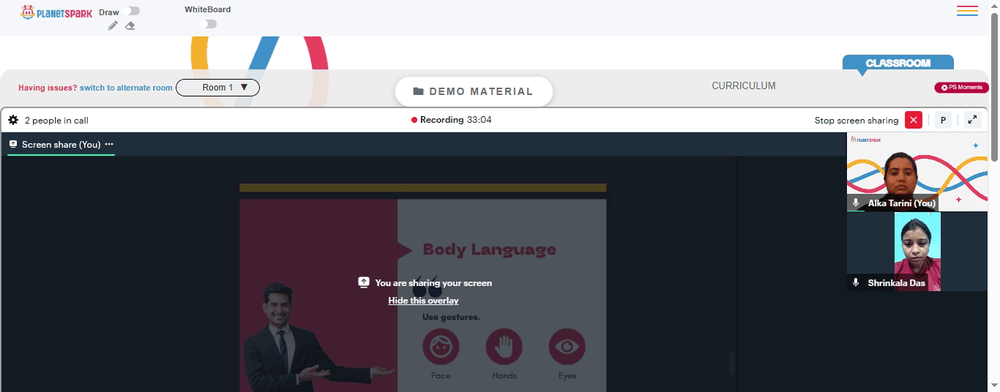Screen dimensions: 1000x392
Task: Click the Hands gesture icon
Action: tap(504, 347)
